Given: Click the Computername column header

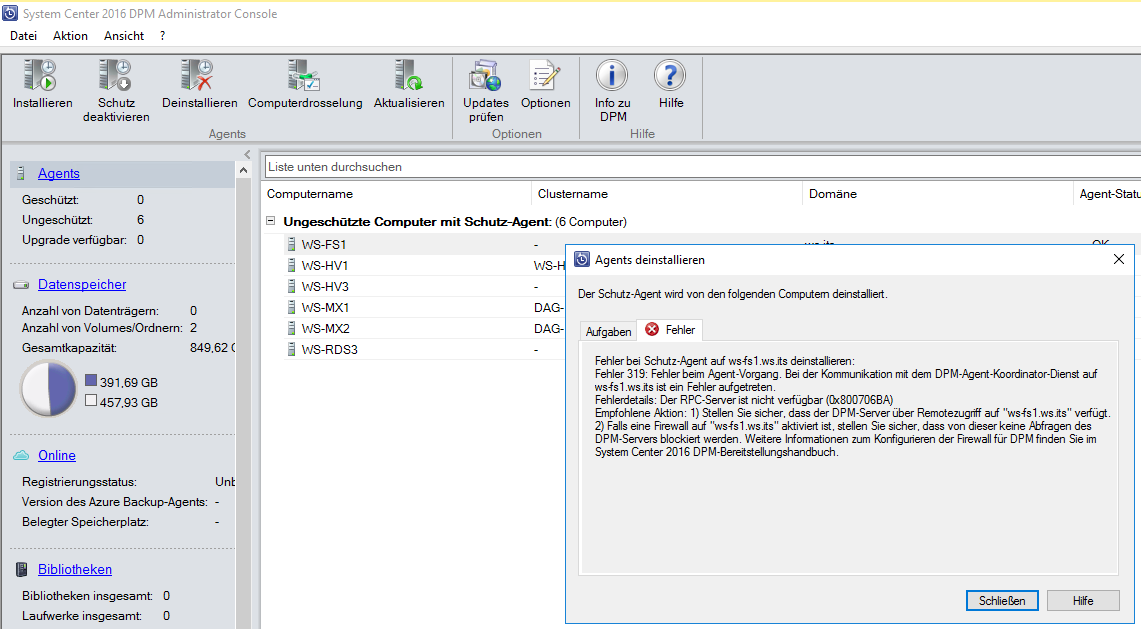Looking at the screenshot, I should point(398,194).
